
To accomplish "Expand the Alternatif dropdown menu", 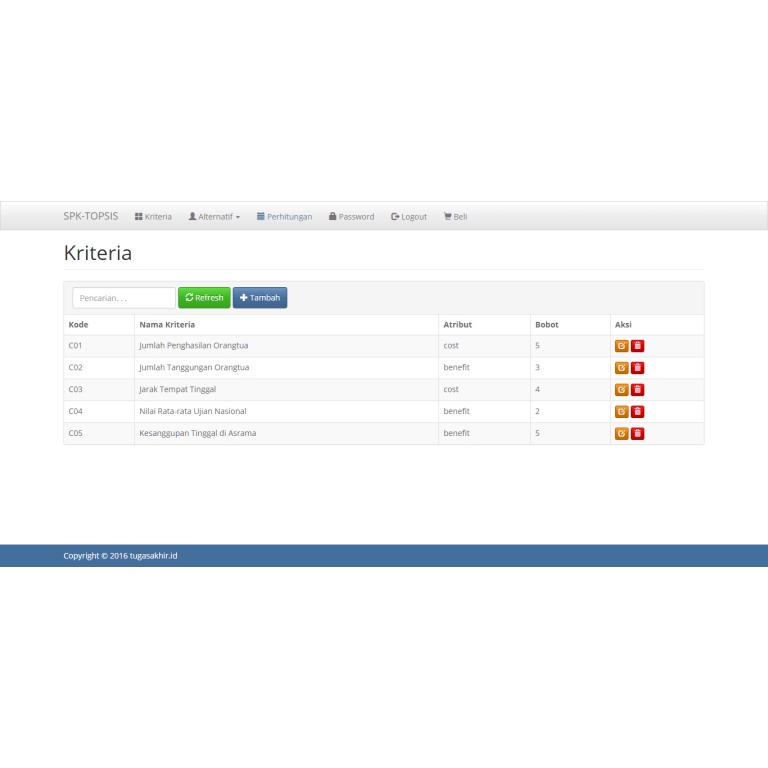I will [x=215, y=216].
